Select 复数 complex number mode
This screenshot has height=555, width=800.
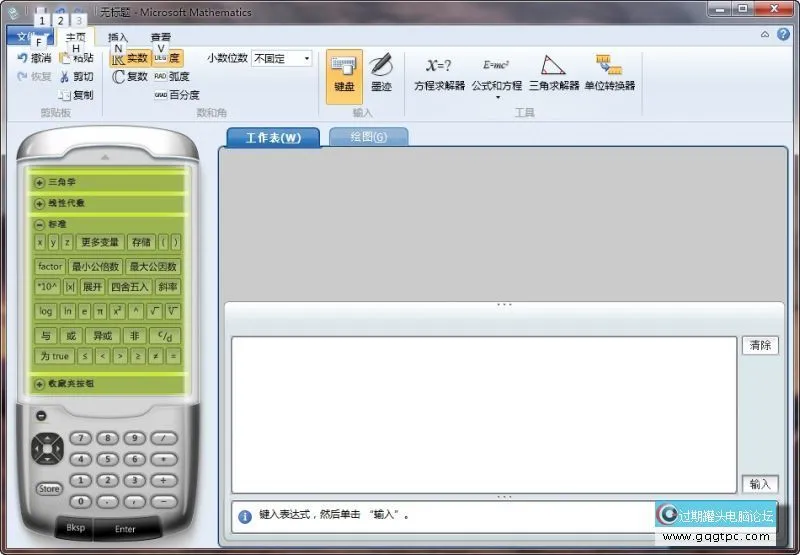(x=130, y=76)
